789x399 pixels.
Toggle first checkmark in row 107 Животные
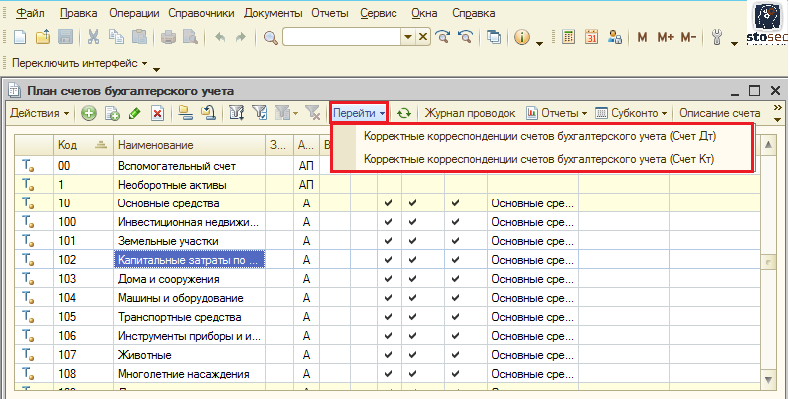pyautogui.click(x=388, y=355)
